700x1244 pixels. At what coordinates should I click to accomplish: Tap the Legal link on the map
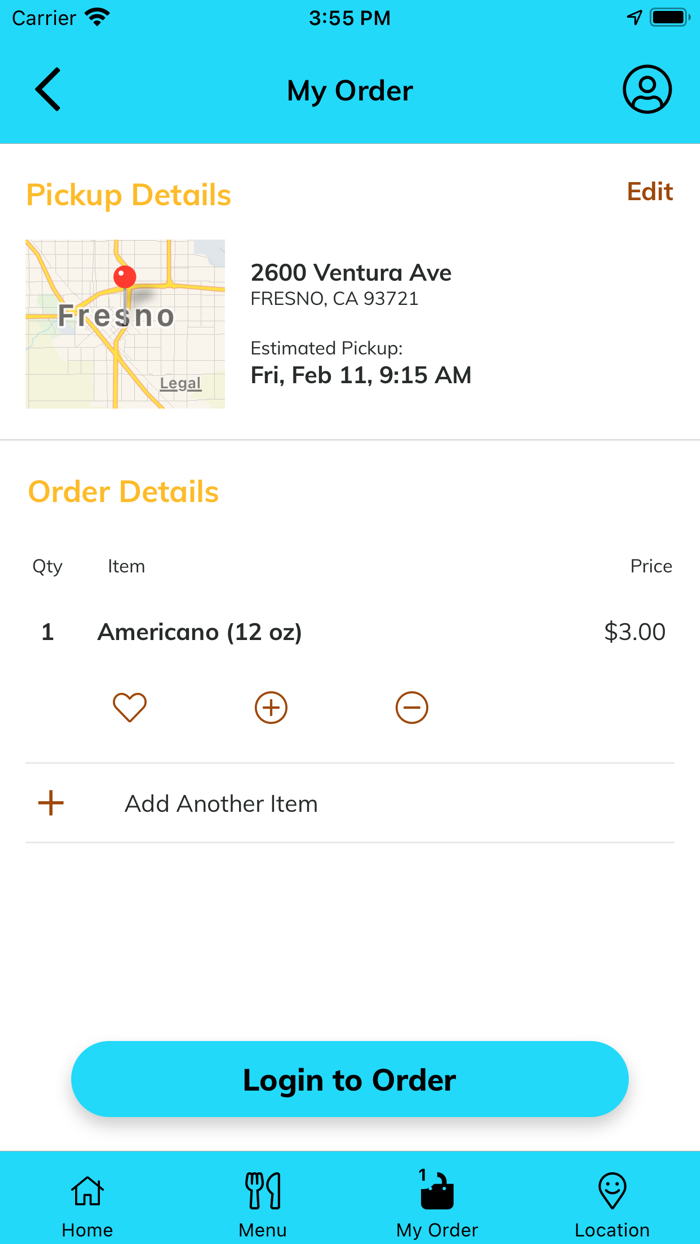[180, 383]
